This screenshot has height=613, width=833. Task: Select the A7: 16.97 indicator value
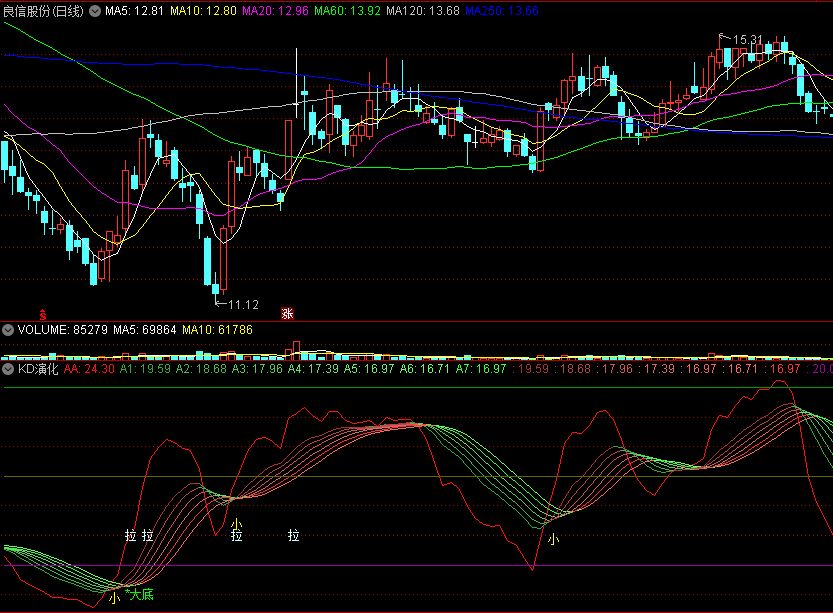481,369
